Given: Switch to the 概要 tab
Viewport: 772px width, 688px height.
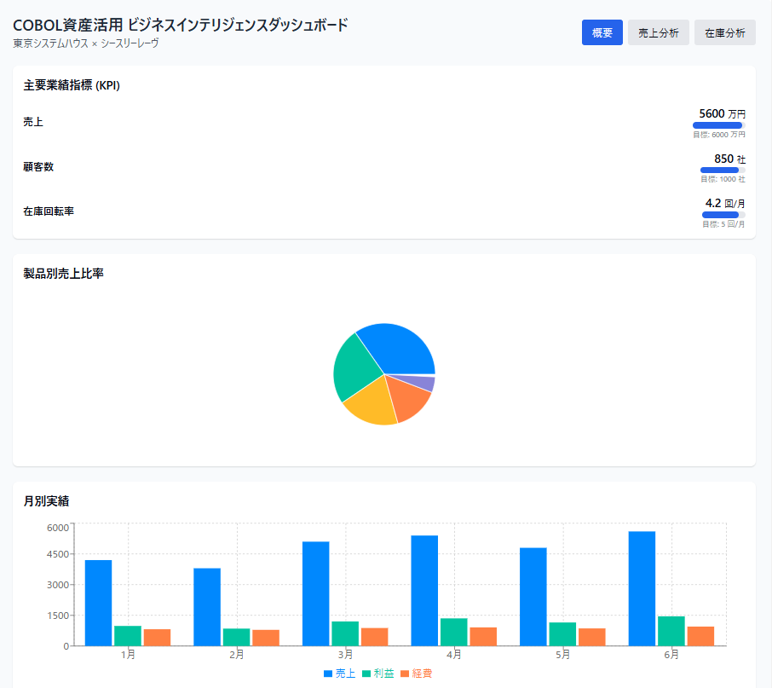Looking at the screenshot, I should point(602,33).
